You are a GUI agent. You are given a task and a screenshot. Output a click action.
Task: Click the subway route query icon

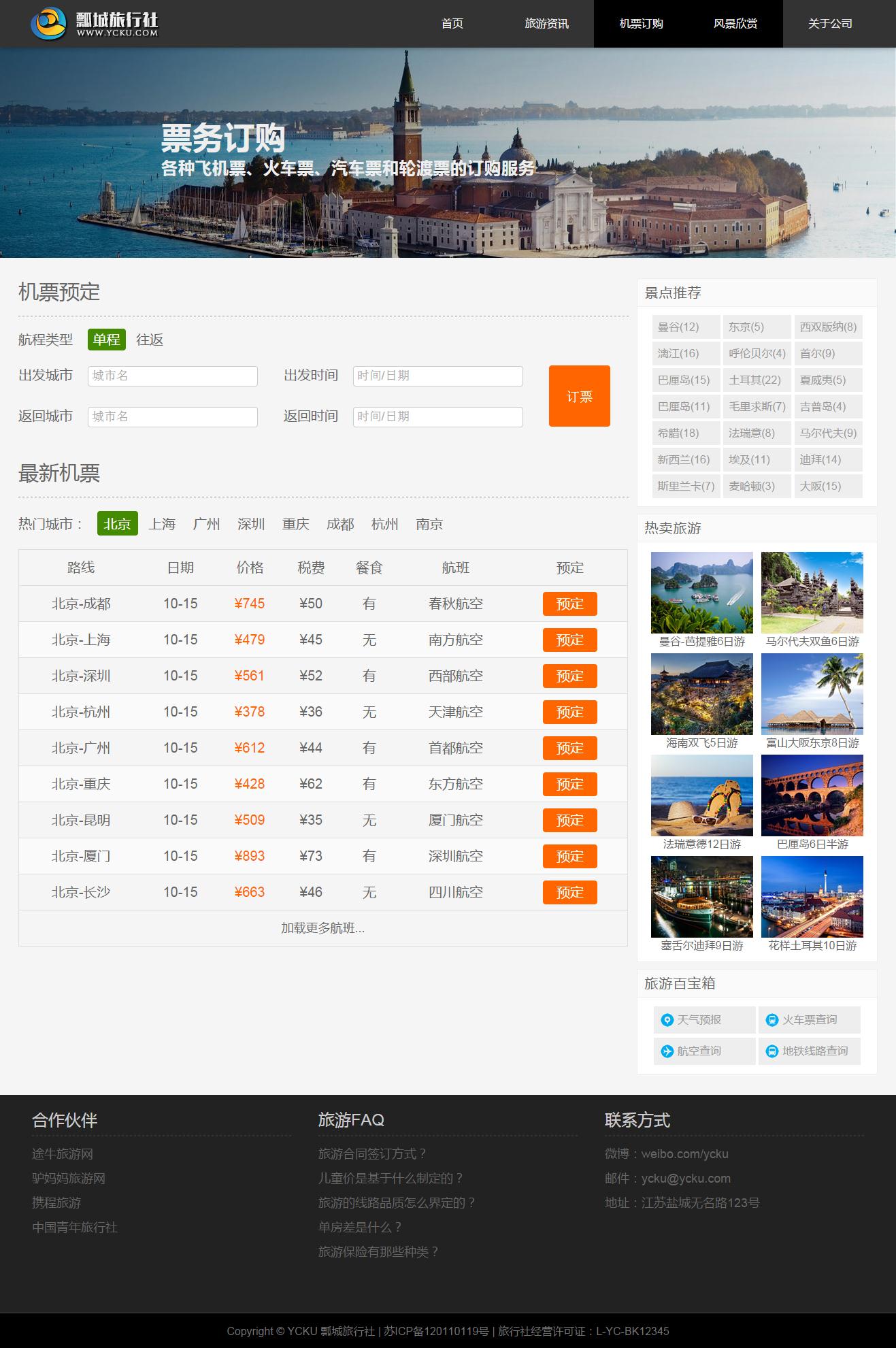[771, 1051]
